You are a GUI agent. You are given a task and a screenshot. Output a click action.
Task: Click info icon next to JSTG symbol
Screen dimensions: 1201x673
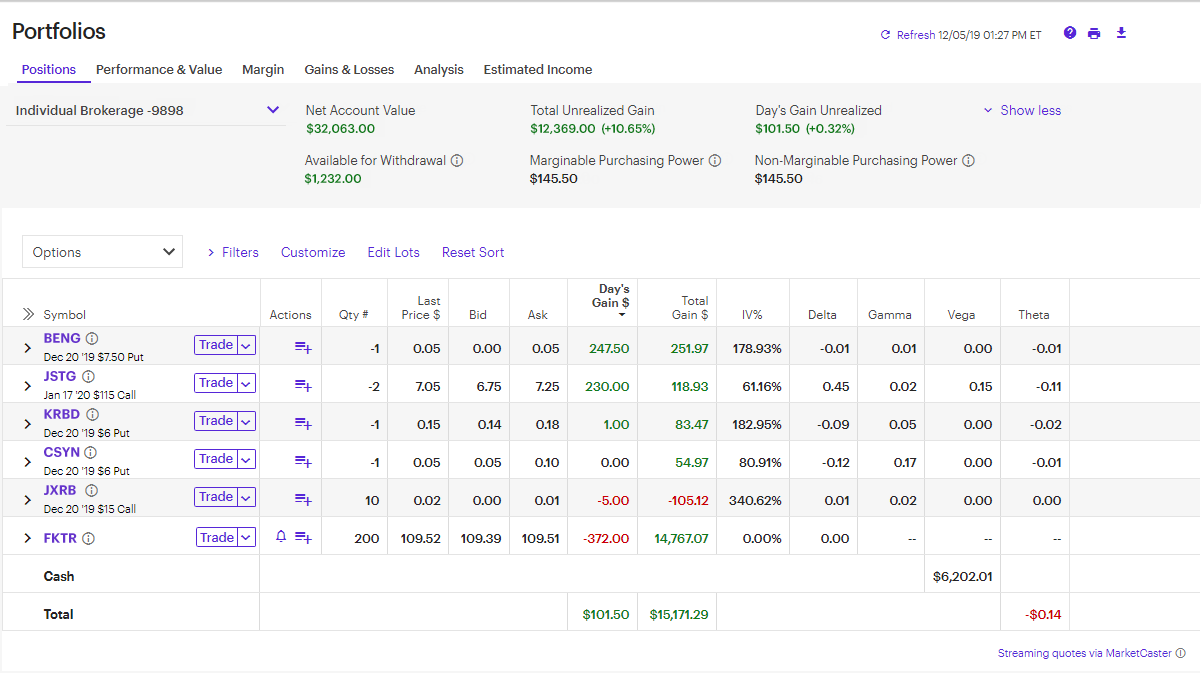[88, 377]
